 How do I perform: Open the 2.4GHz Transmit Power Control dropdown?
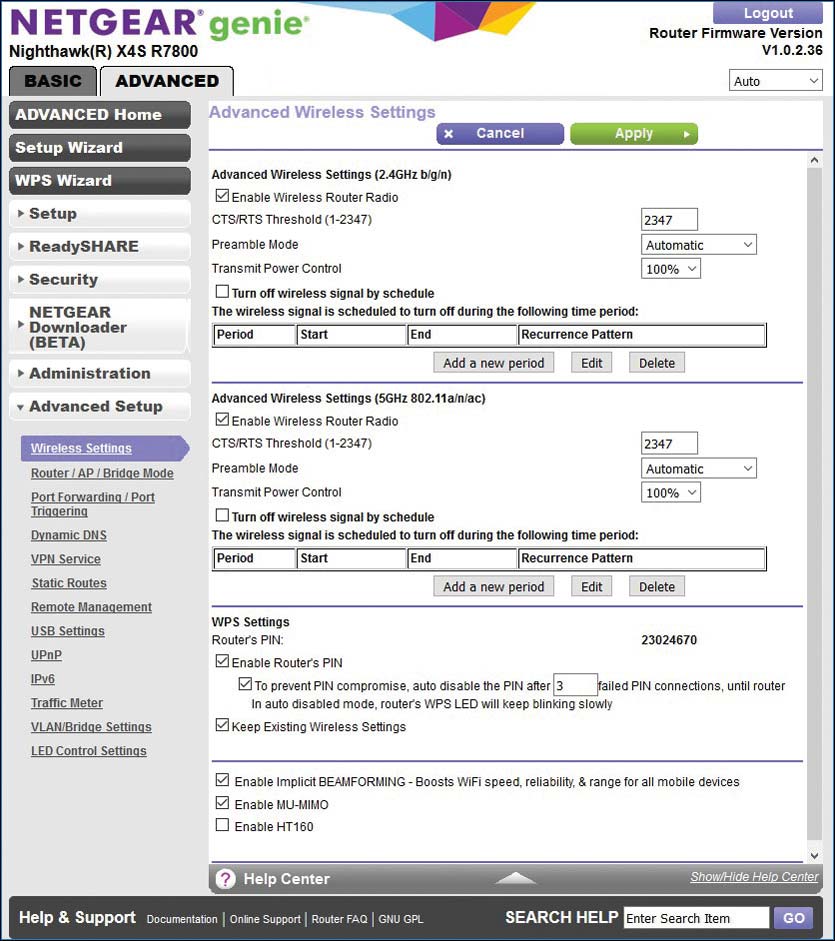(x=671, y=269)
